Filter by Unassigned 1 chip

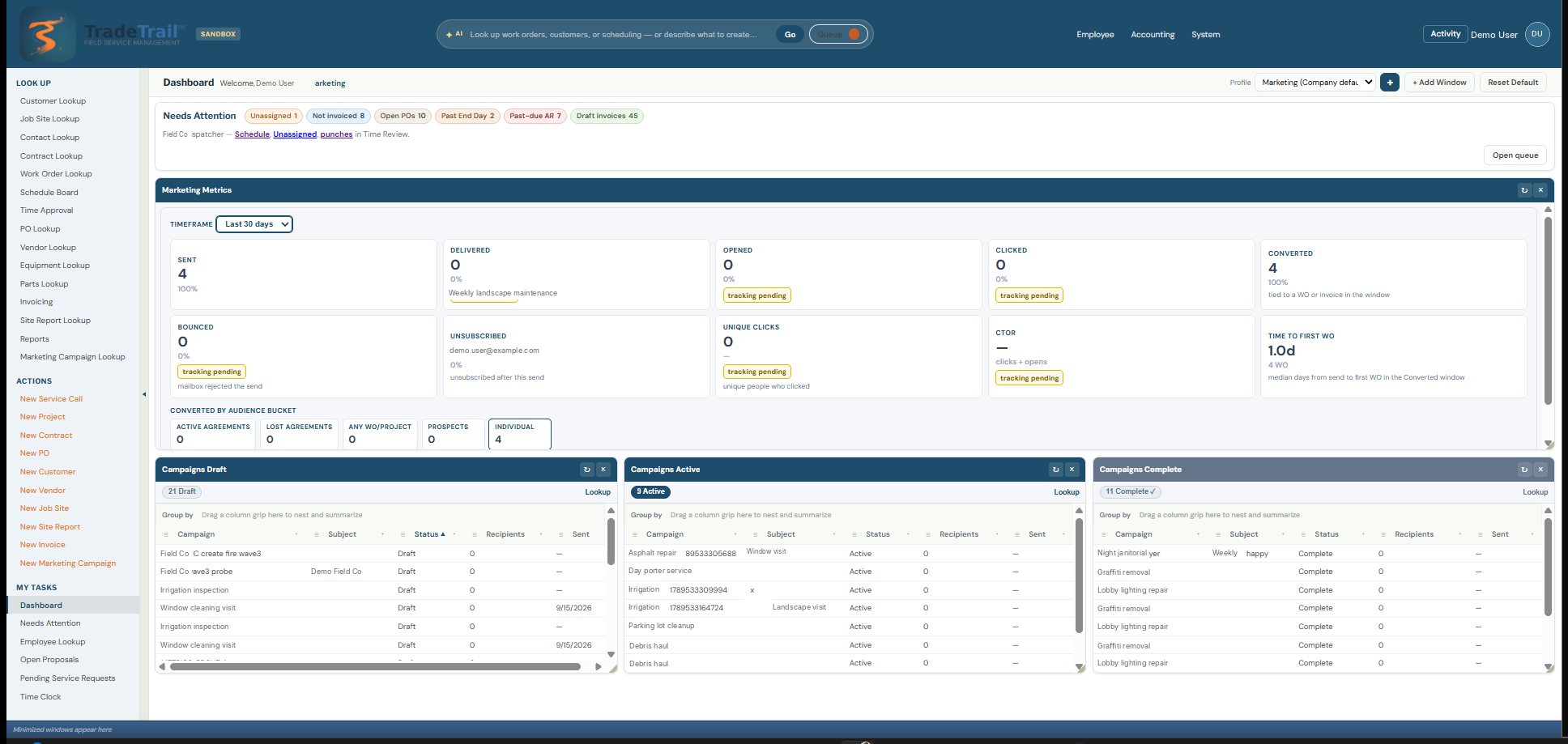[x=274, y=116]
